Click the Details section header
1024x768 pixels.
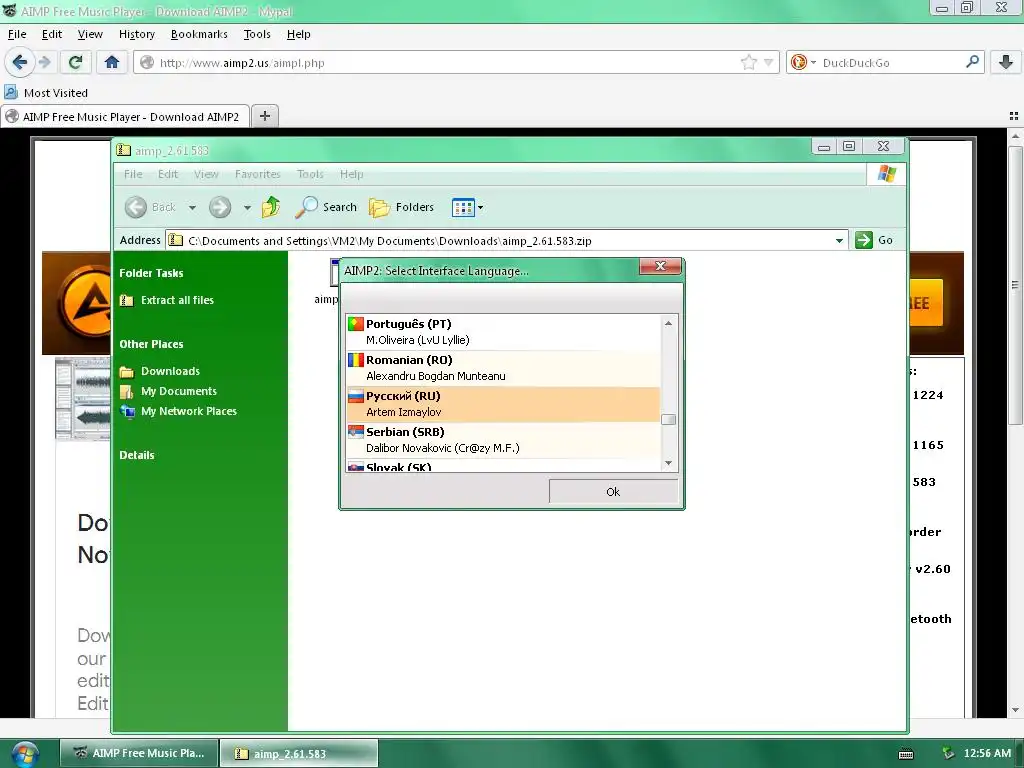pyautogui.click(x=136, y=455)
